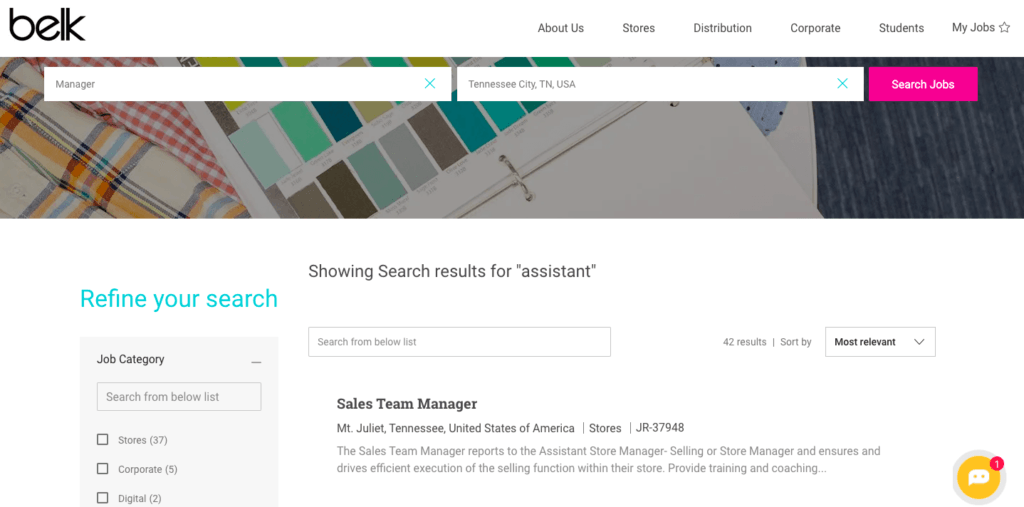Open the Sales Team Manager job
The width and height of the screenshot is (1024, 507).
coord(406,404)
